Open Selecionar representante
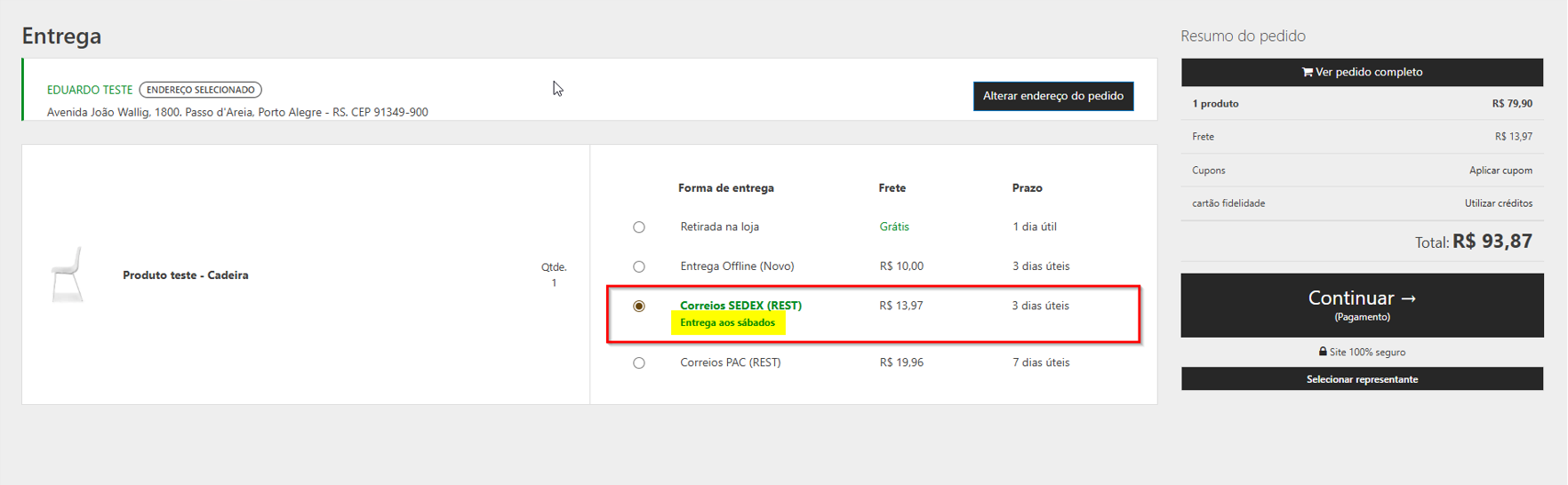 coord(1361,379)
